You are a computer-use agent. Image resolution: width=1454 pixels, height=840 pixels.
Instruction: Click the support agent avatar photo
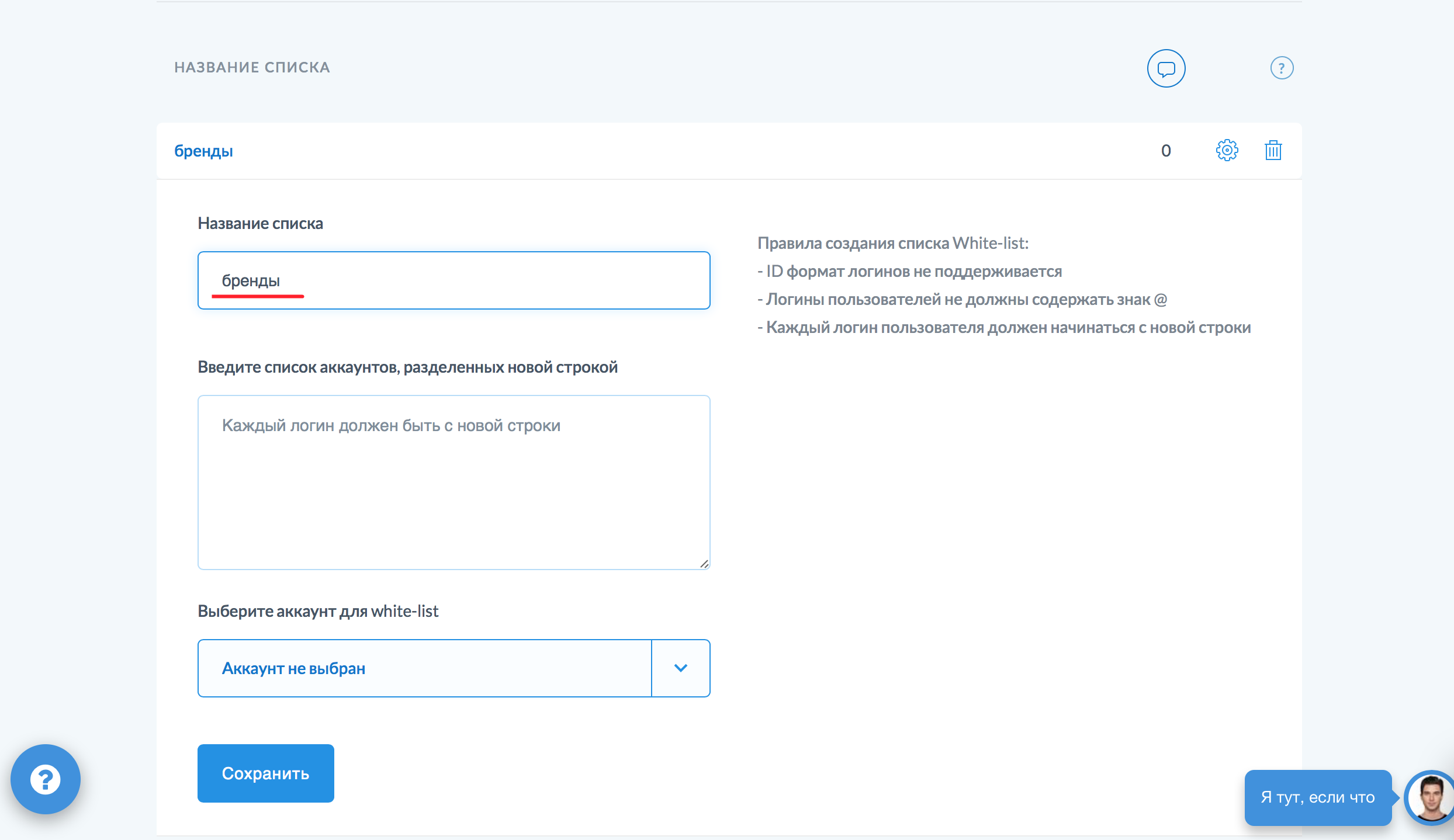(x=1430, y=797)
